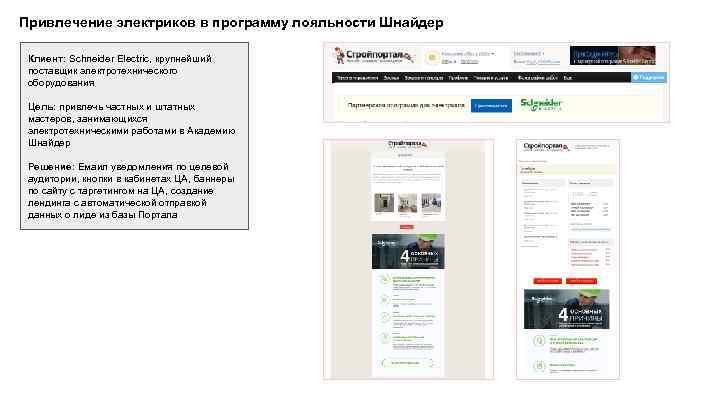
Task: Click the Стройпортал logo atop the beige email mockup
Action: (407, 144)
